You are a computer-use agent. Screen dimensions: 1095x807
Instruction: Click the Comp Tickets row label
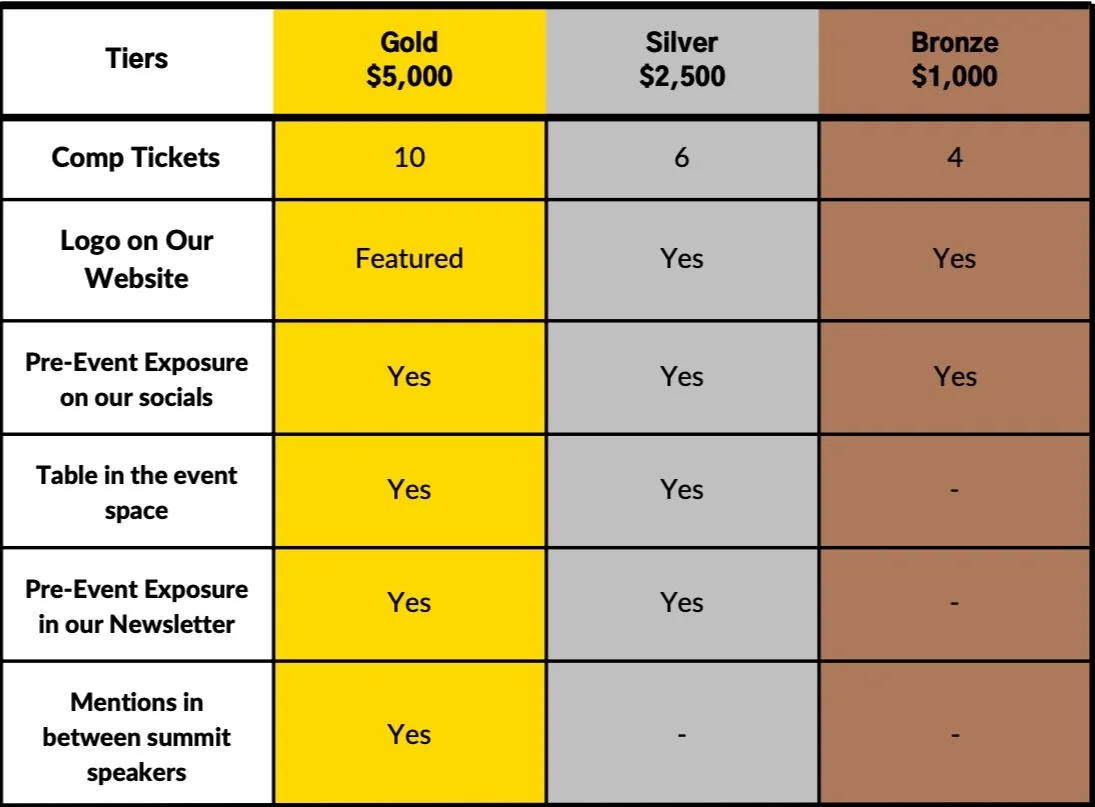click(x=136, y=158)
